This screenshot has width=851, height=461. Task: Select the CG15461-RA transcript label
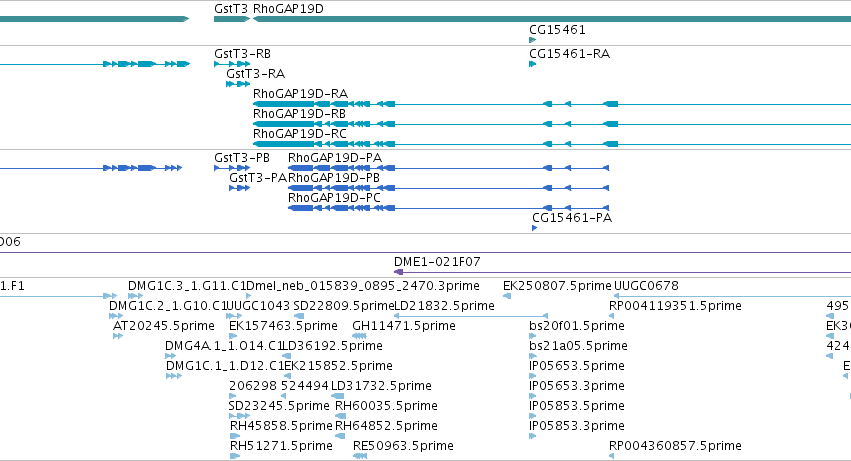[x=569, y=54]
